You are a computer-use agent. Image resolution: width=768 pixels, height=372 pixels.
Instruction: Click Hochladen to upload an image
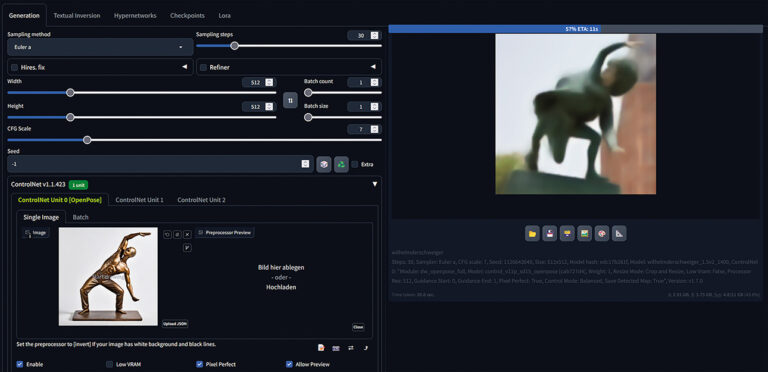click(281, 287)
